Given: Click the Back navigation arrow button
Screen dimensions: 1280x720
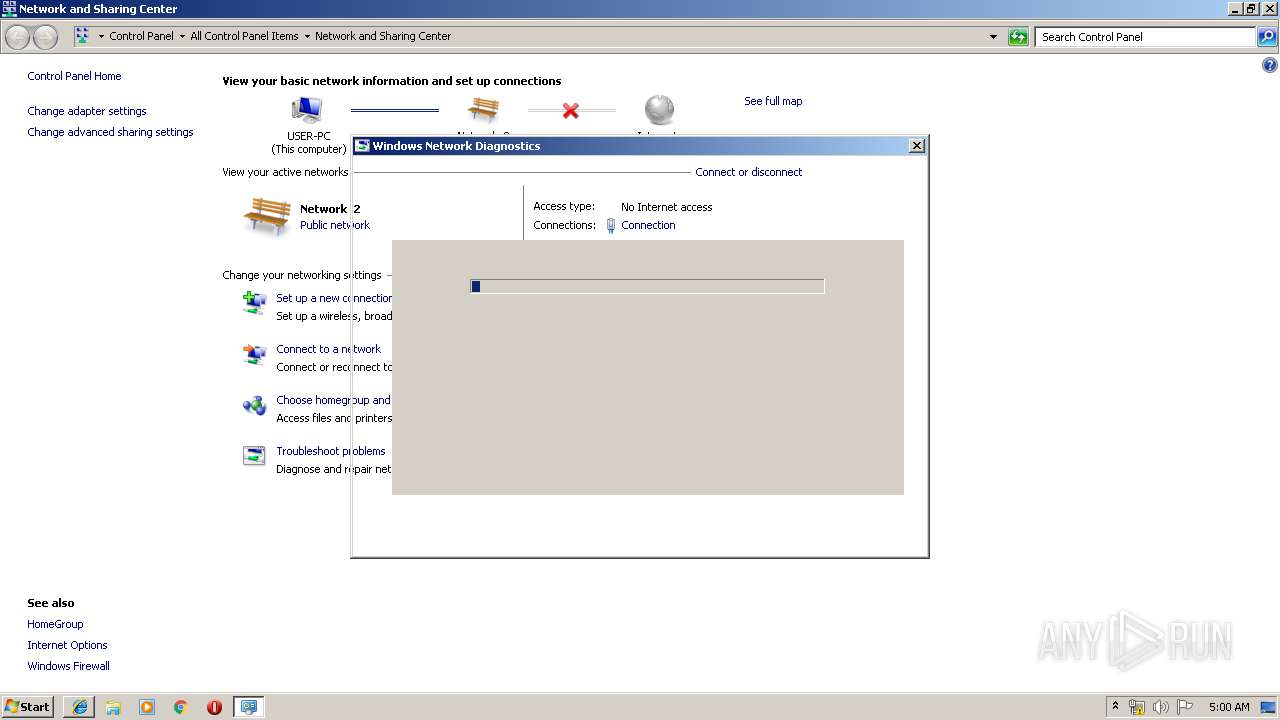Looking at the screenshot, I should point(17,37).
